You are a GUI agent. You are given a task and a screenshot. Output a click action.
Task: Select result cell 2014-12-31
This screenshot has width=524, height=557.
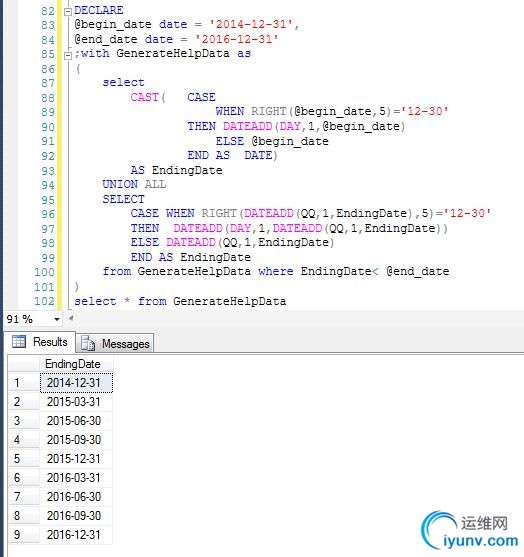coord(76,383)
